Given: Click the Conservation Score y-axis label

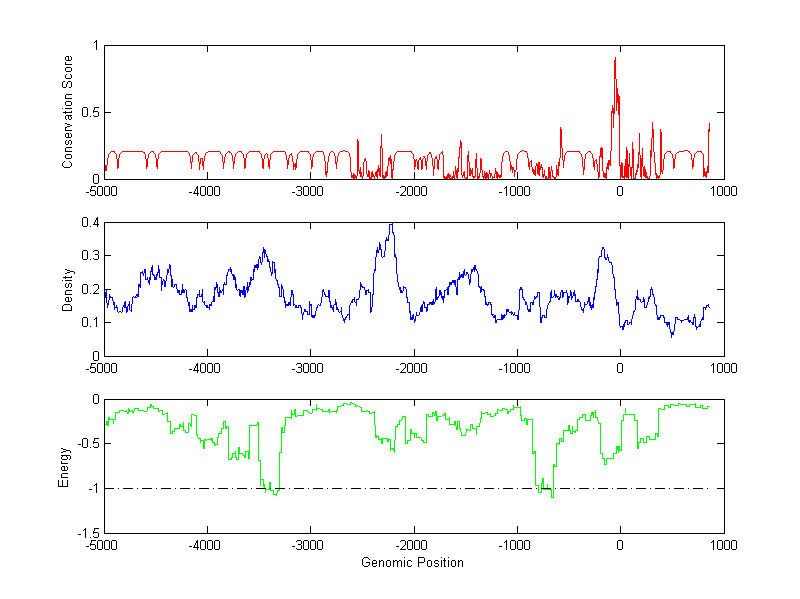Looking at the screenshot, I should pyautogui.click(x=67, y=112).
